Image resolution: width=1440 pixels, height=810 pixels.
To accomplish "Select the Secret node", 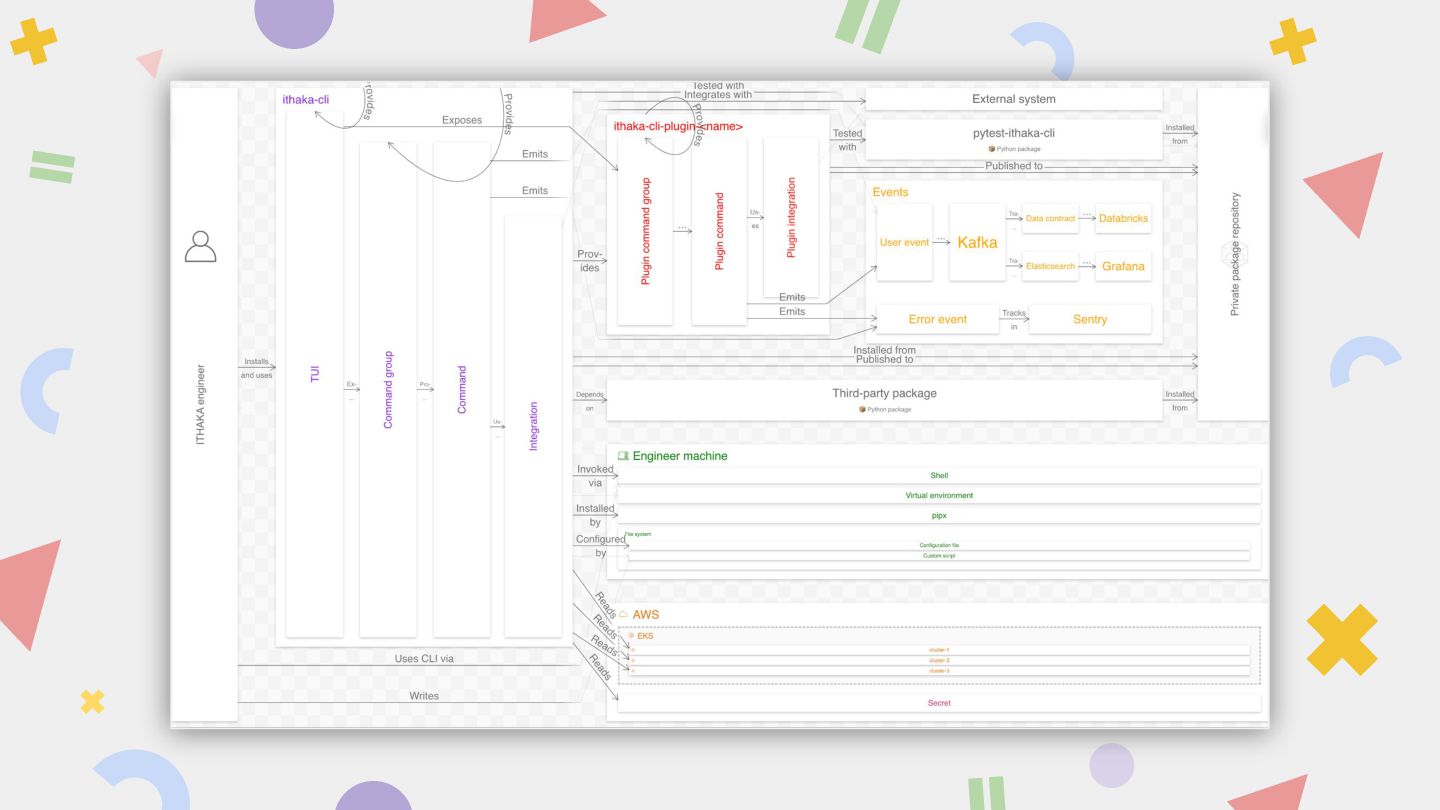I will (x=939, y=703).
